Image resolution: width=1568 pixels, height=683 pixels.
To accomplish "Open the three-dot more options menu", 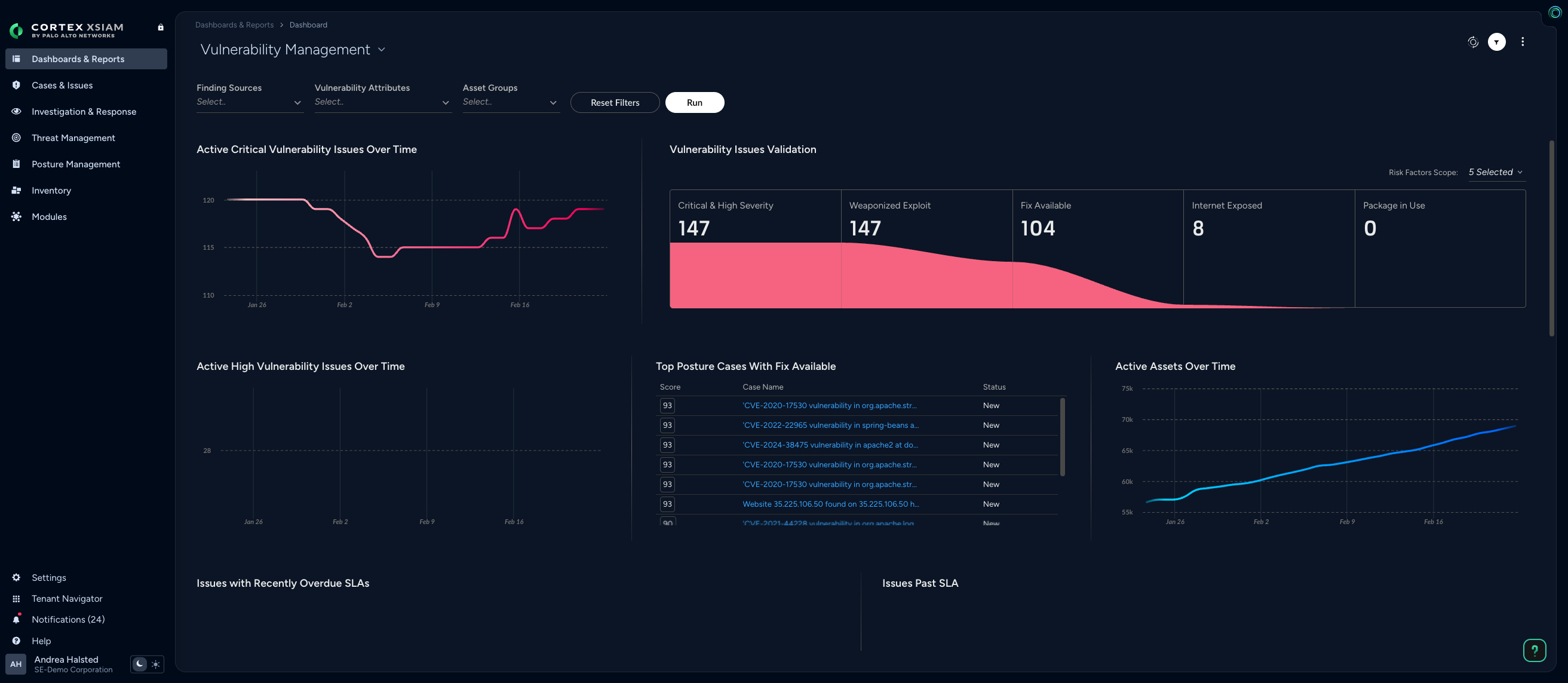I will (x=1523, y=42).
